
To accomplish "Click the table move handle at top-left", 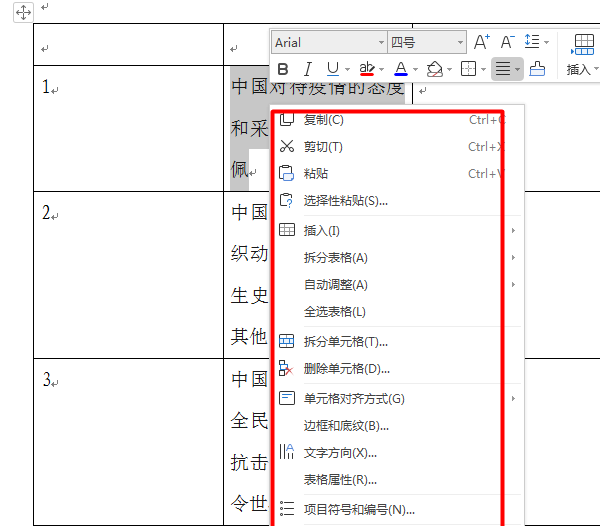I will coord(24,10).
